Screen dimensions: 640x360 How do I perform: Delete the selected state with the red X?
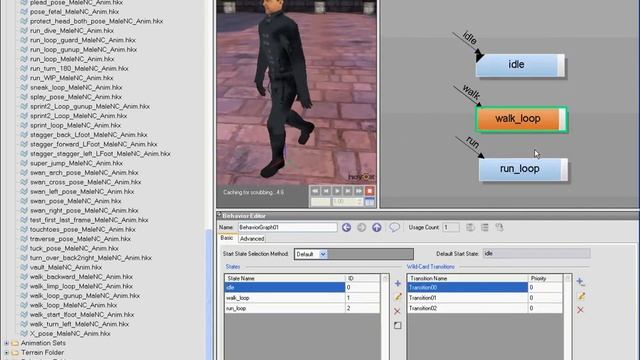397,311
